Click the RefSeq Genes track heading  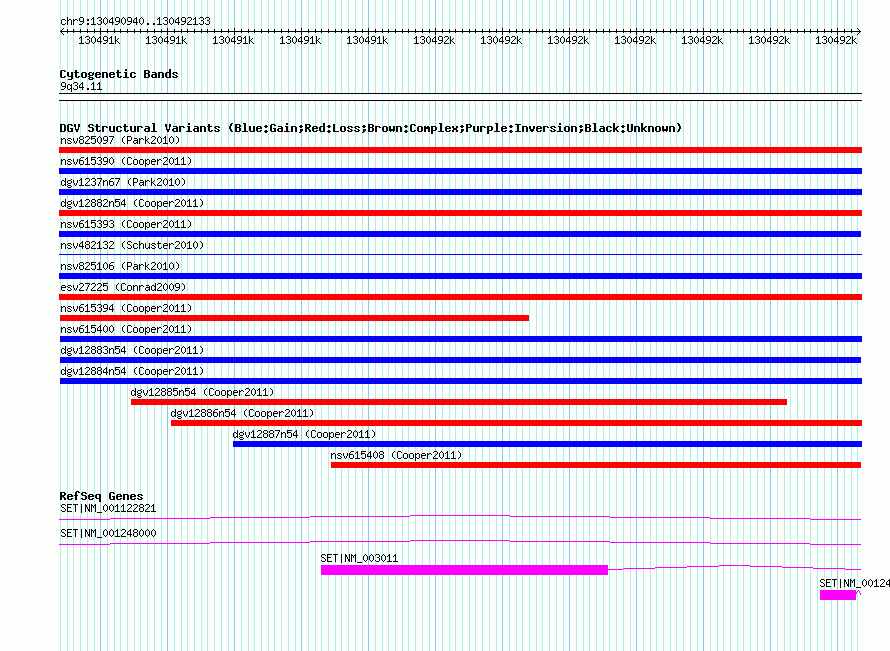(101, 496)
